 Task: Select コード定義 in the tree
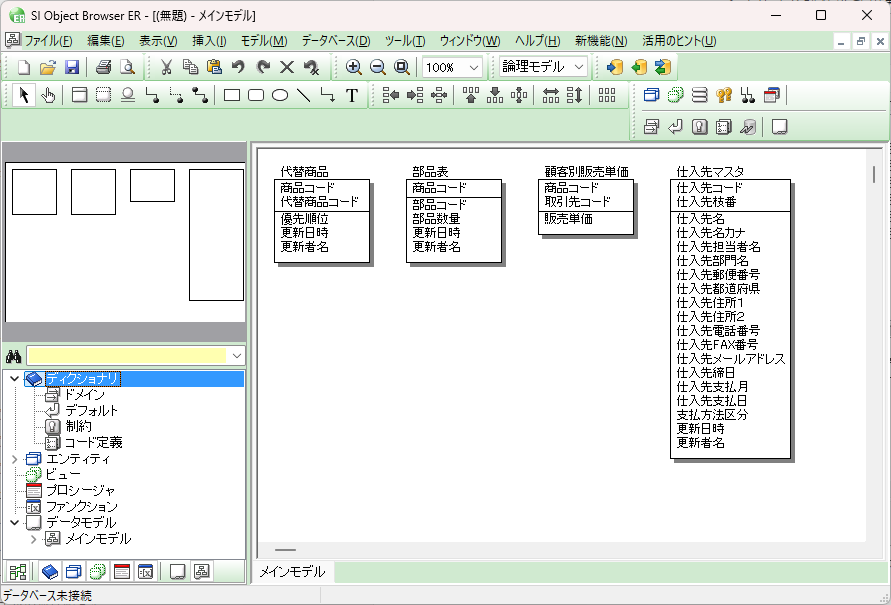click(x=93, y=442)
